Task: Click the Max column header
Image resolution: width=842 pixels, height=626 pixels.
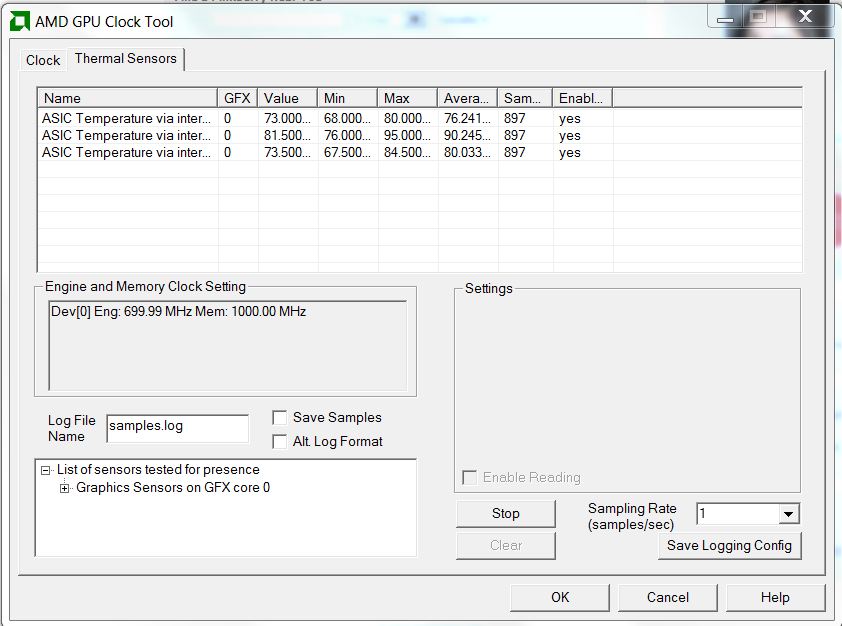Action: pos(408,98)
